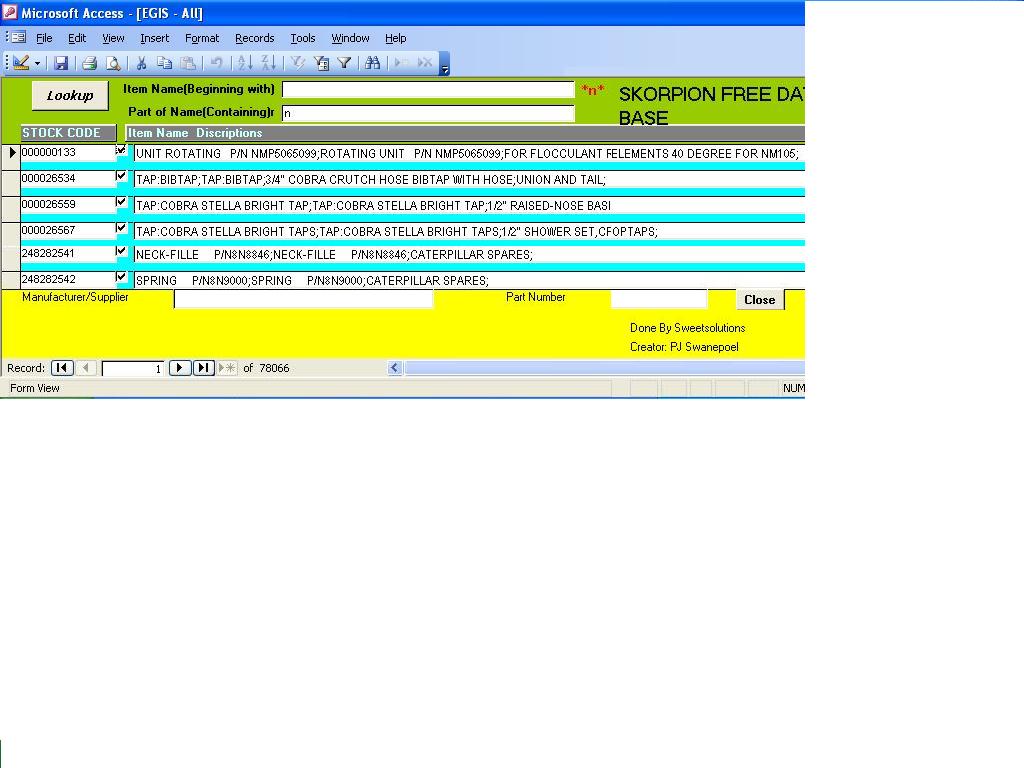Paste with the clipboard icon
The width and height of the screenshot is (1024, 768).
[x=188, y=63]
